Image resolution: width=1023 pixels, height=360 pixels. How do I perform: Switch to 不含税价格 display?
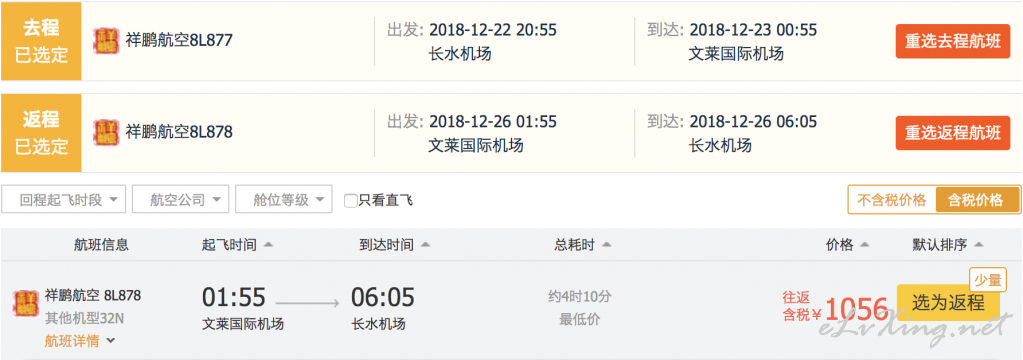891,200
